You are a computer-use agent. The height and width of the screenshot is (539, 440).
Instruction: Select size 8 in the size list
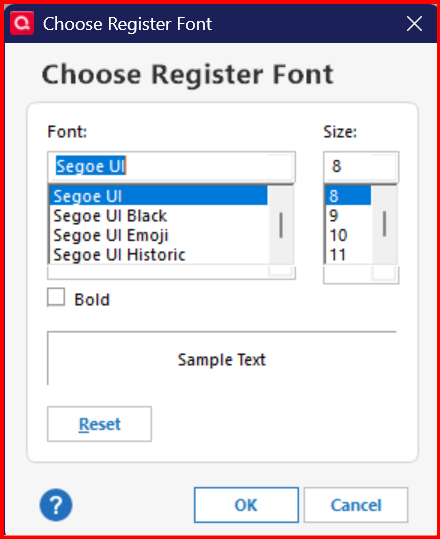coord(349,196)
